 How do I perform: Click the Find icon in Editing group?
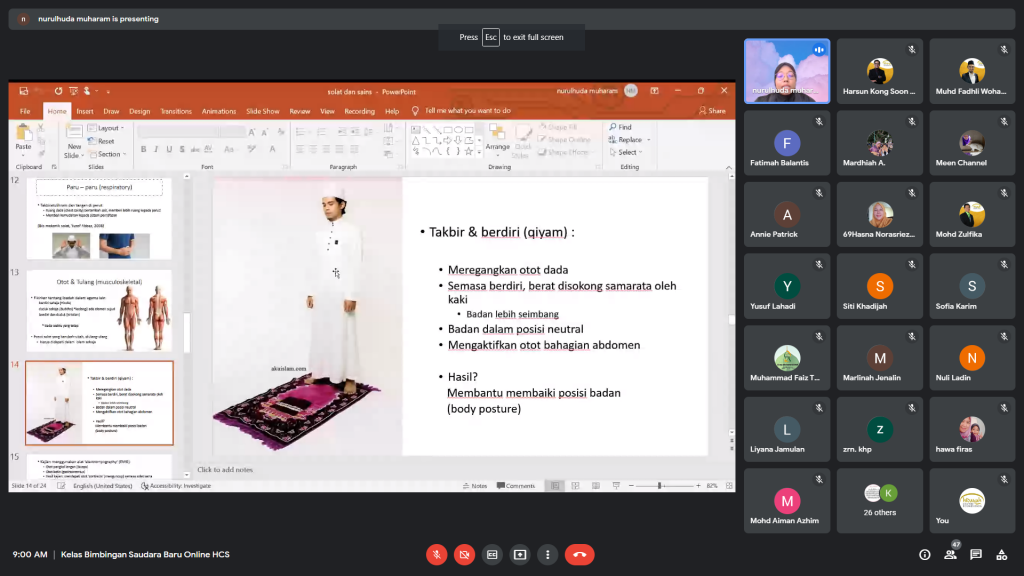[619, 128]
